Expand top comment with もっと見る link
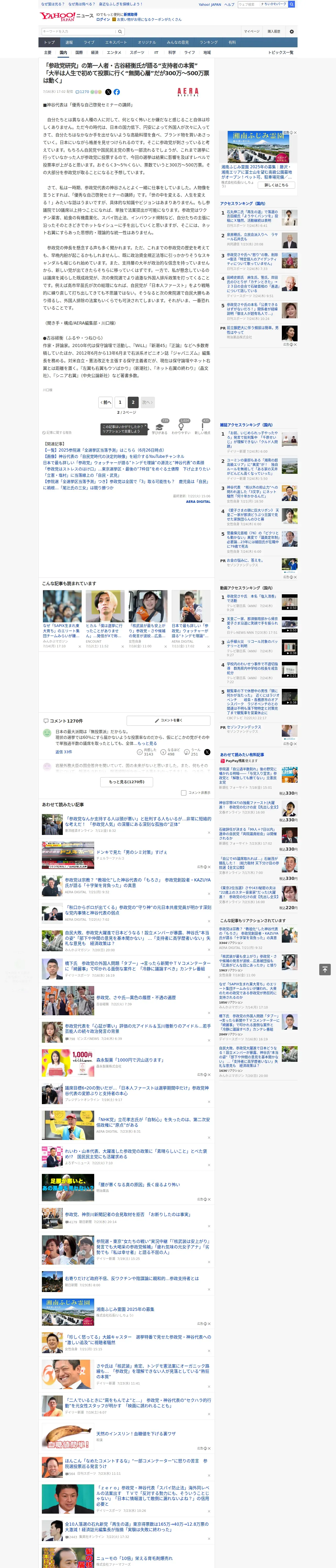Image resolution: width=336 pixels, height=1568 pixels. (147, 743)
